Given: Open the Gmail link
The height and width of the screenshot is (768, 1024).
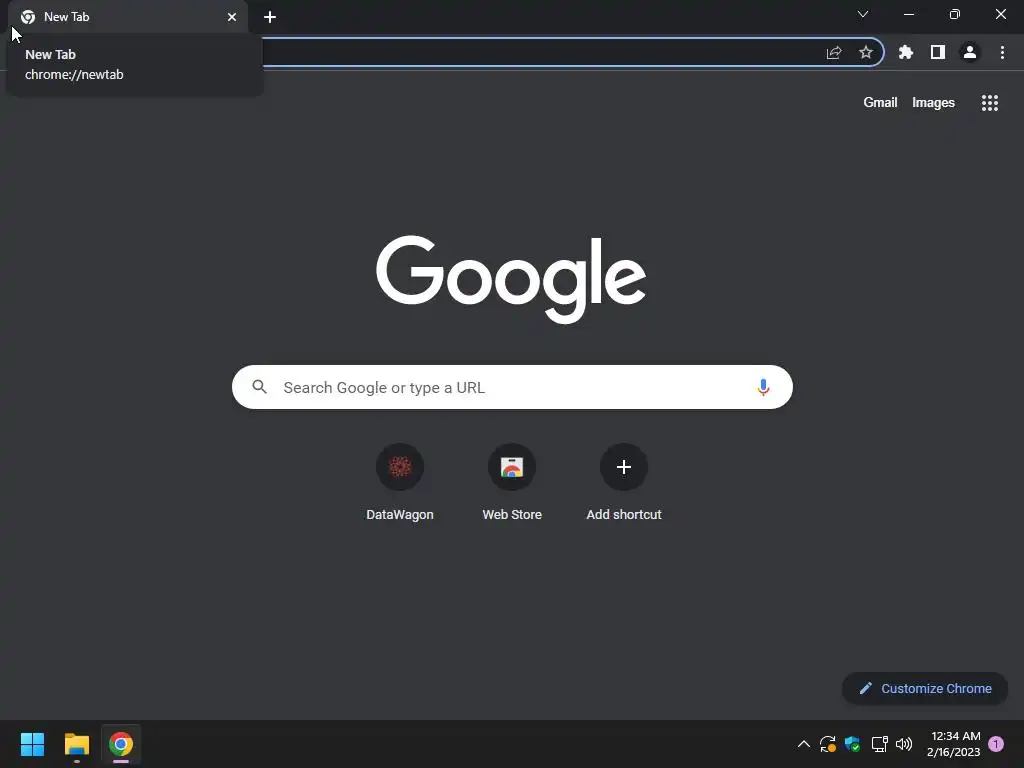Looking at the screenshot, I should tap(880, 103).
